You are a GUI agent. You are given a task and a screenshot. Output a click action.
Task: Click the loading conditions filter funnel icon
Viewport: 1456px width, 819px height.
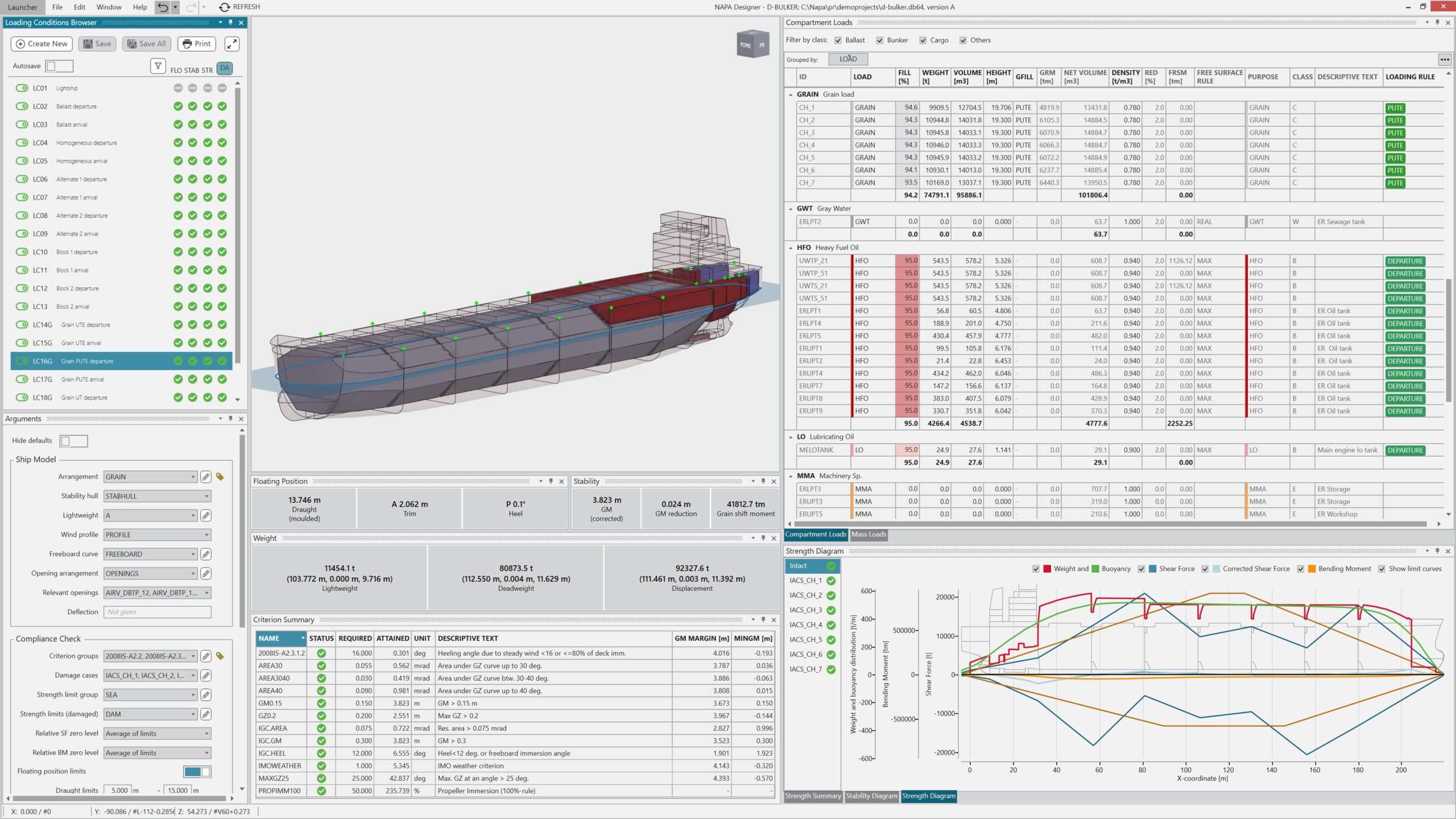158,66
